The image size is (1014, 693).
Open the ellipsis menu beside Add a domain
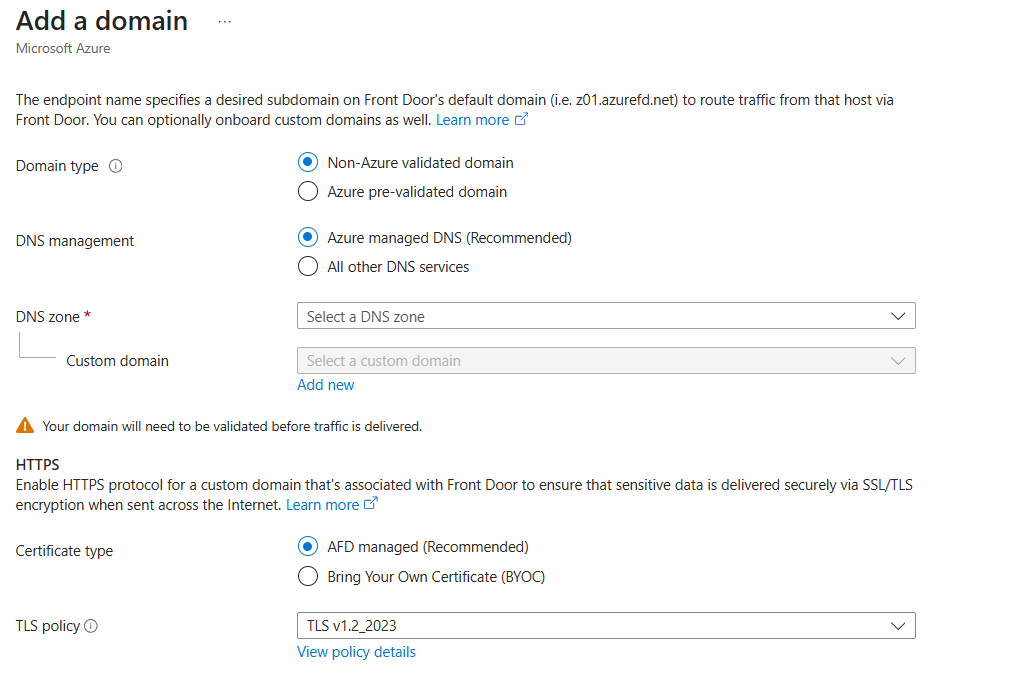pos(224,22)
